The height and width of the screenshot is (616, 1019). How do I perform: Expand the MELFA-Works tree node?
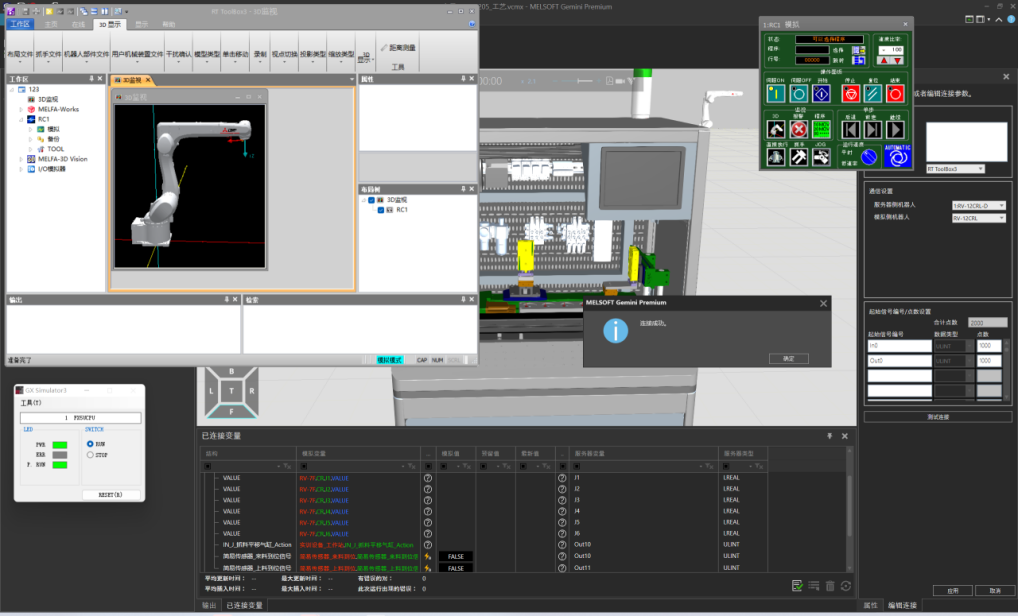(x=21, y=109)
